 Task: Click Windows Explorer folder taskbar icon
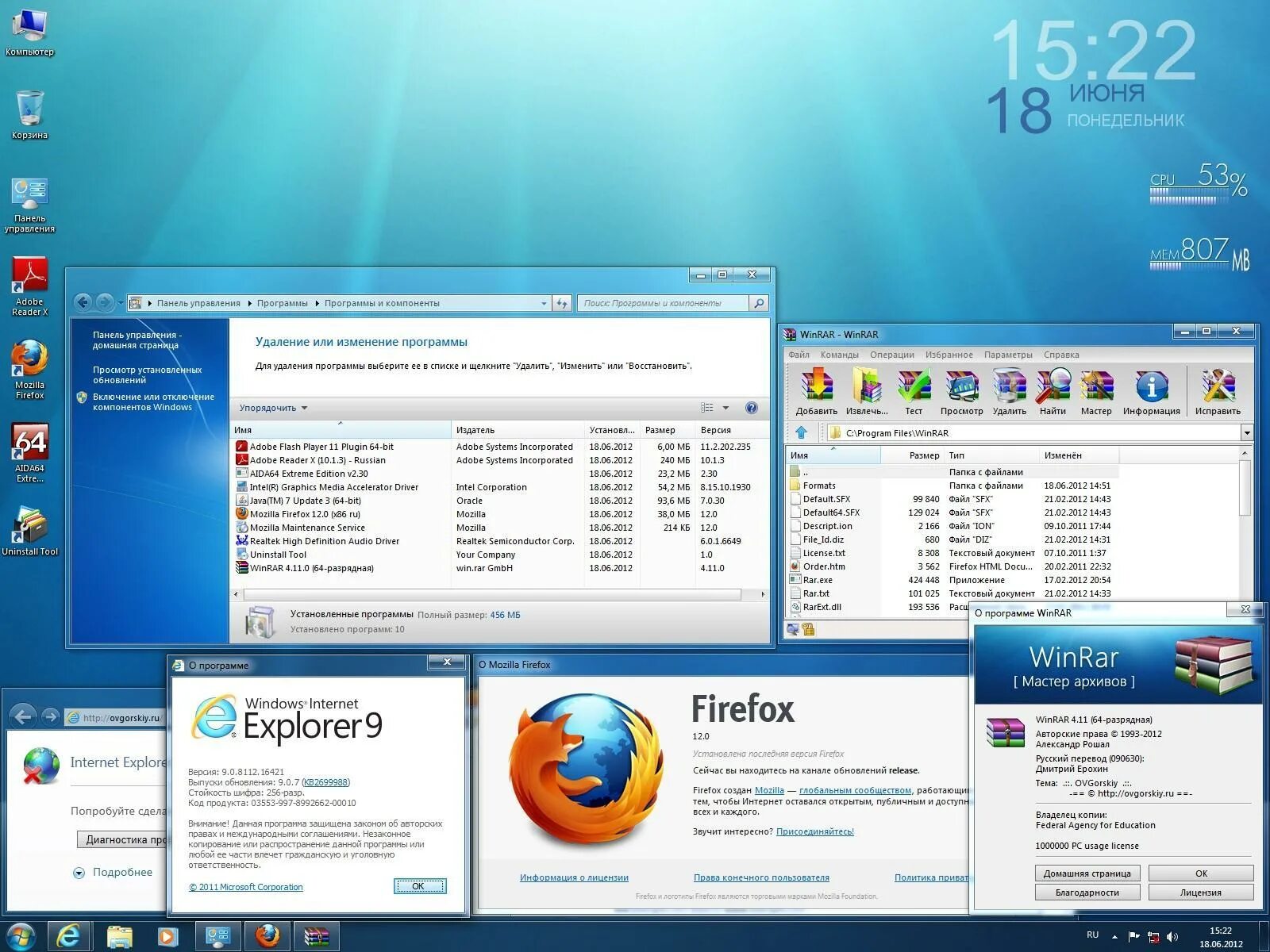pyautogui.click(x=120, y=937)
